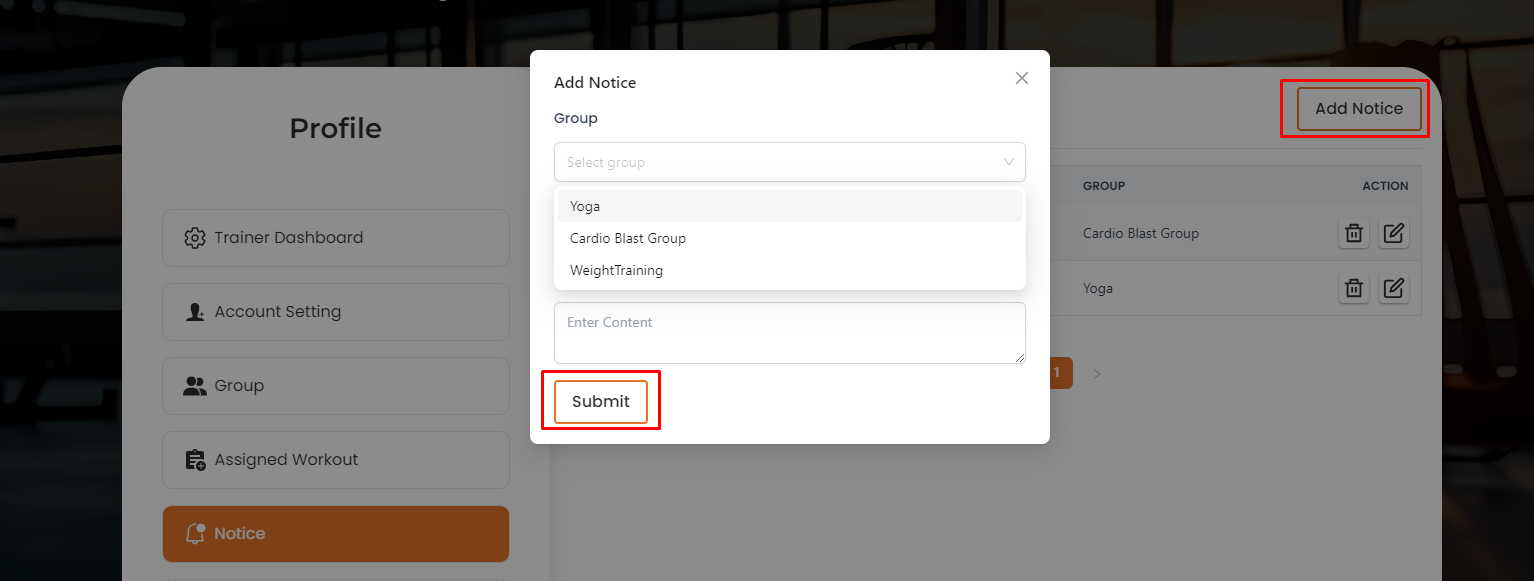The image size is (1534, 581).
Task: Click the Enter Content text area
Action: click(789, 333)
